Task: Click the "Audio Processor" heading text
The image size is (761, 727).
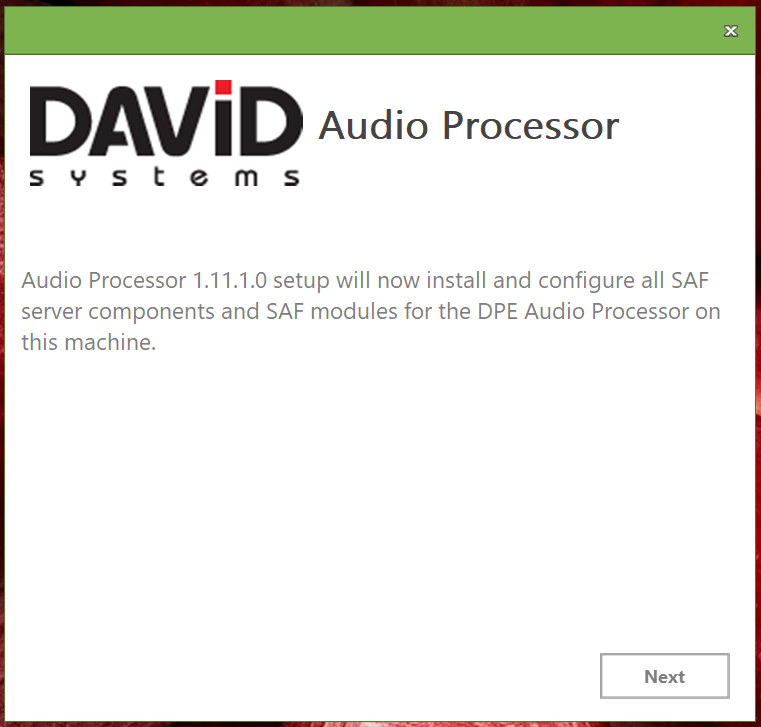Action: [x=468, y=127]
